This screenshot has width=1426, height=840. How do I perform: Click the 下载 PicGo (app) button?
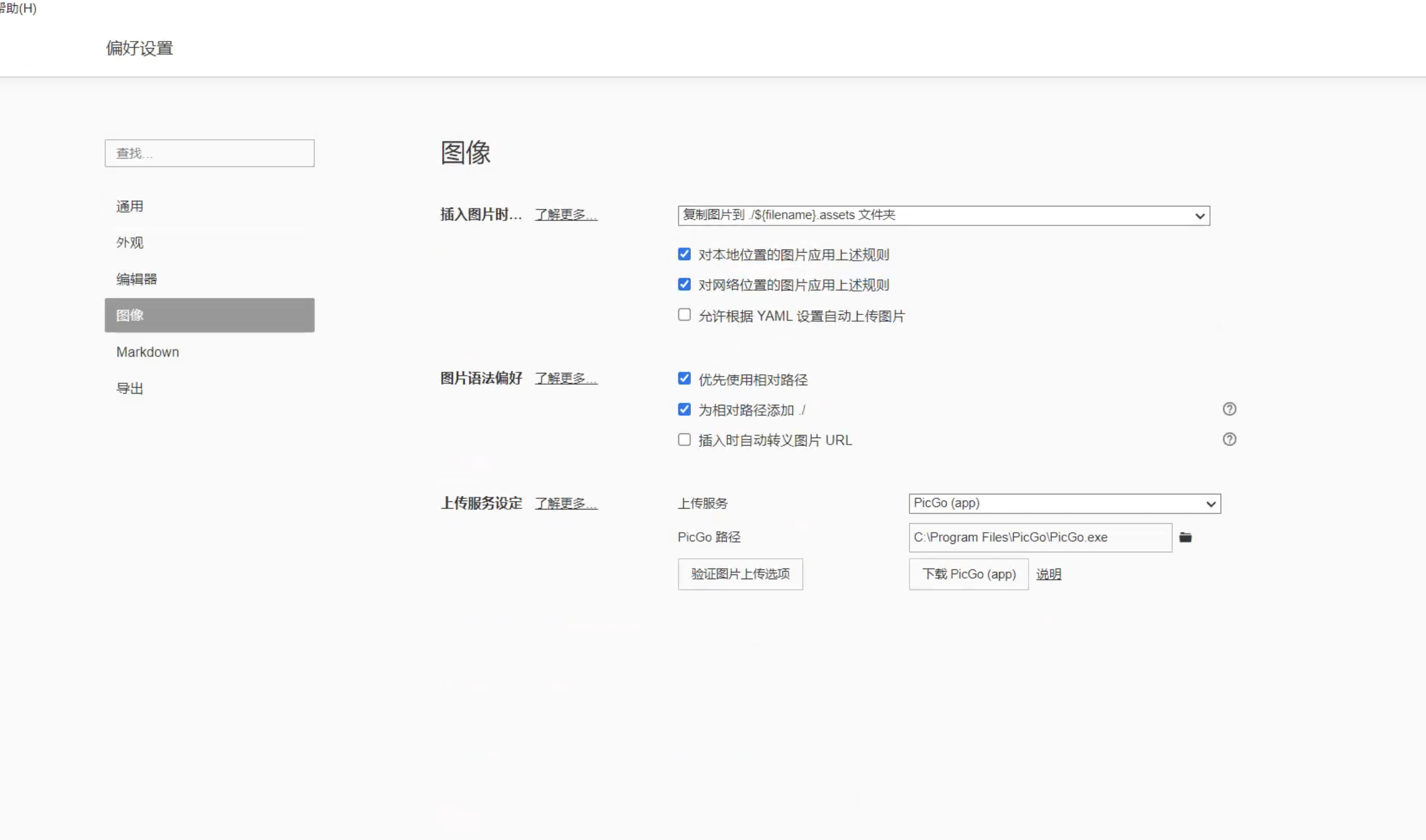tap(968, 574)
